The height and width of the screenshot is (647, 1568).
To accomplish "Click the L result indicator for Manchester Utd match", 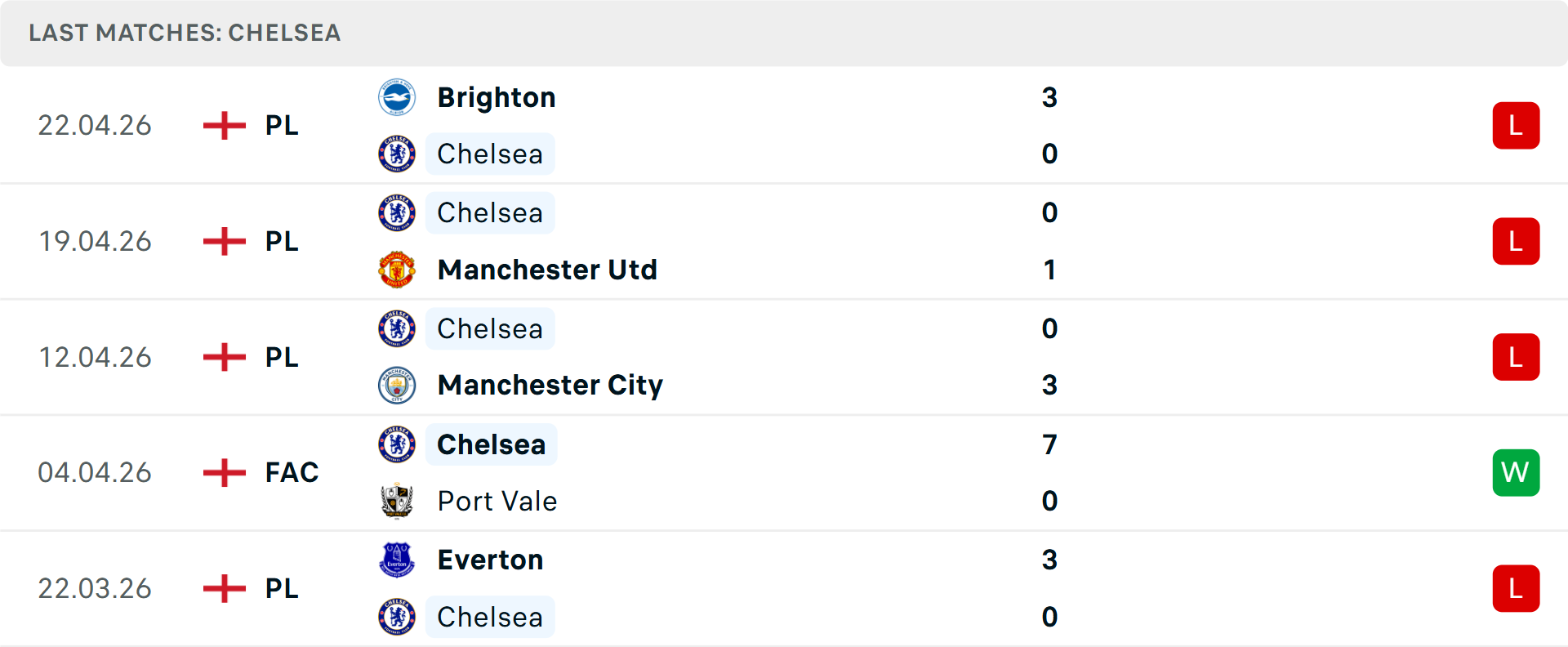I will (x=1517, y=241).
